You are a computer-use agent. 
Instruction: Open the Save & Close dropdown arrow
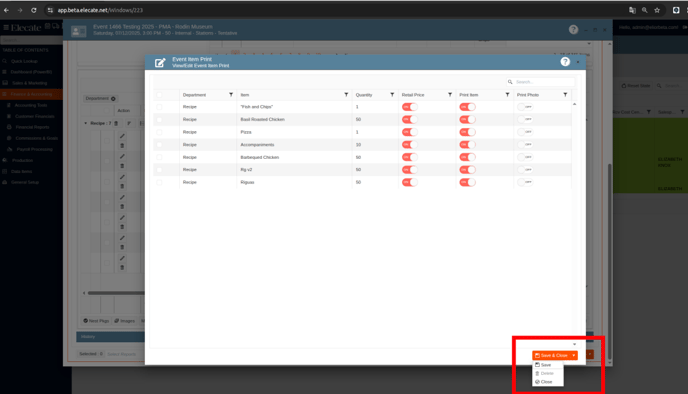pos(573,355)
